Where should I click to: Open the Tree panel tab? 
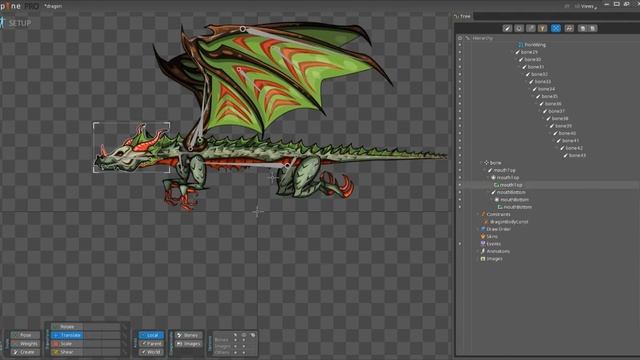tap(463, 16)
